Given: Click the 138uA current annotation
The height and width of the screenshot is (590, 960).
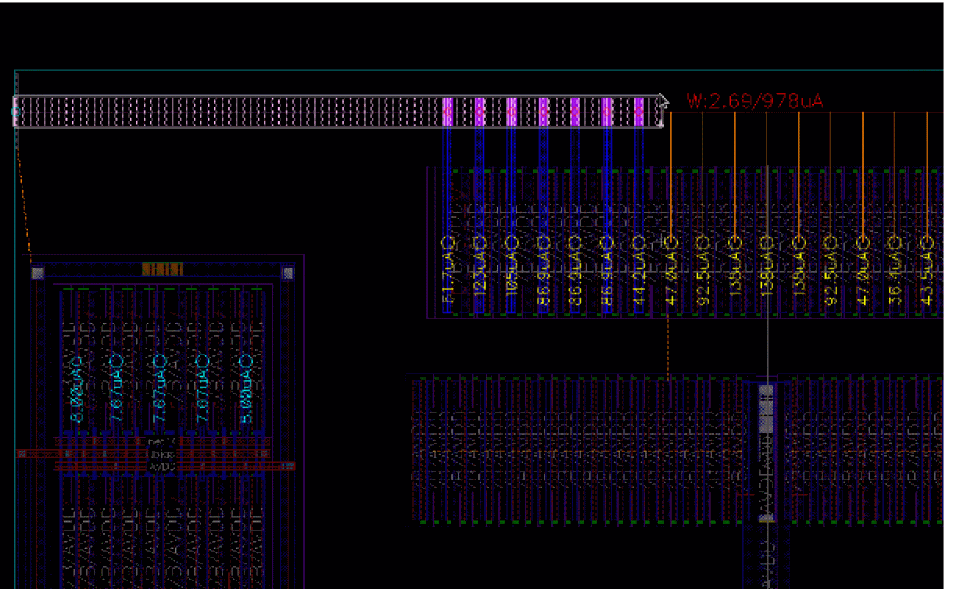Looking at the screenshot, I should (x=766, y=272).
